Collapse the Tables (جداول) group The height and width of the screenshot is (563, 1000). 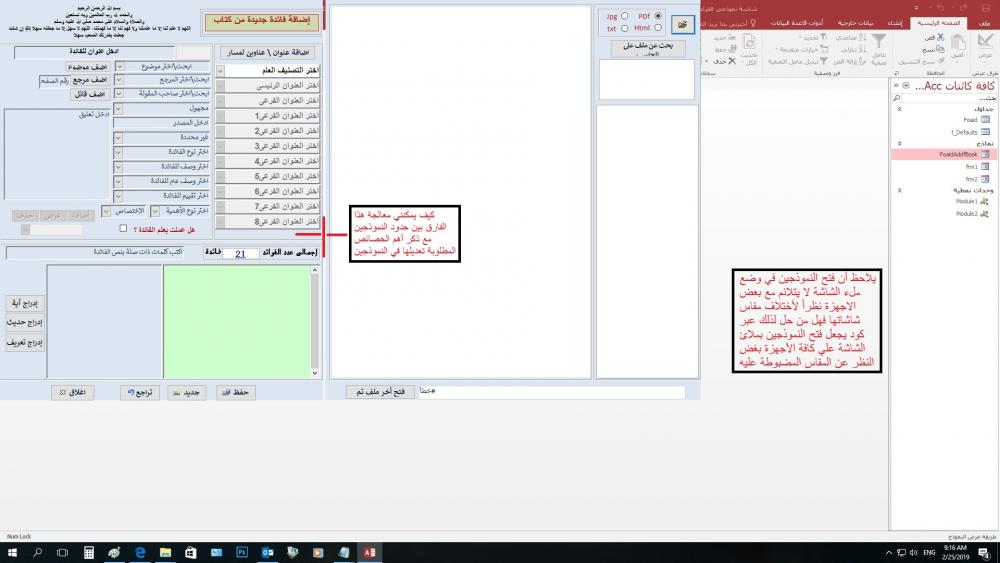tap(900, 109)
